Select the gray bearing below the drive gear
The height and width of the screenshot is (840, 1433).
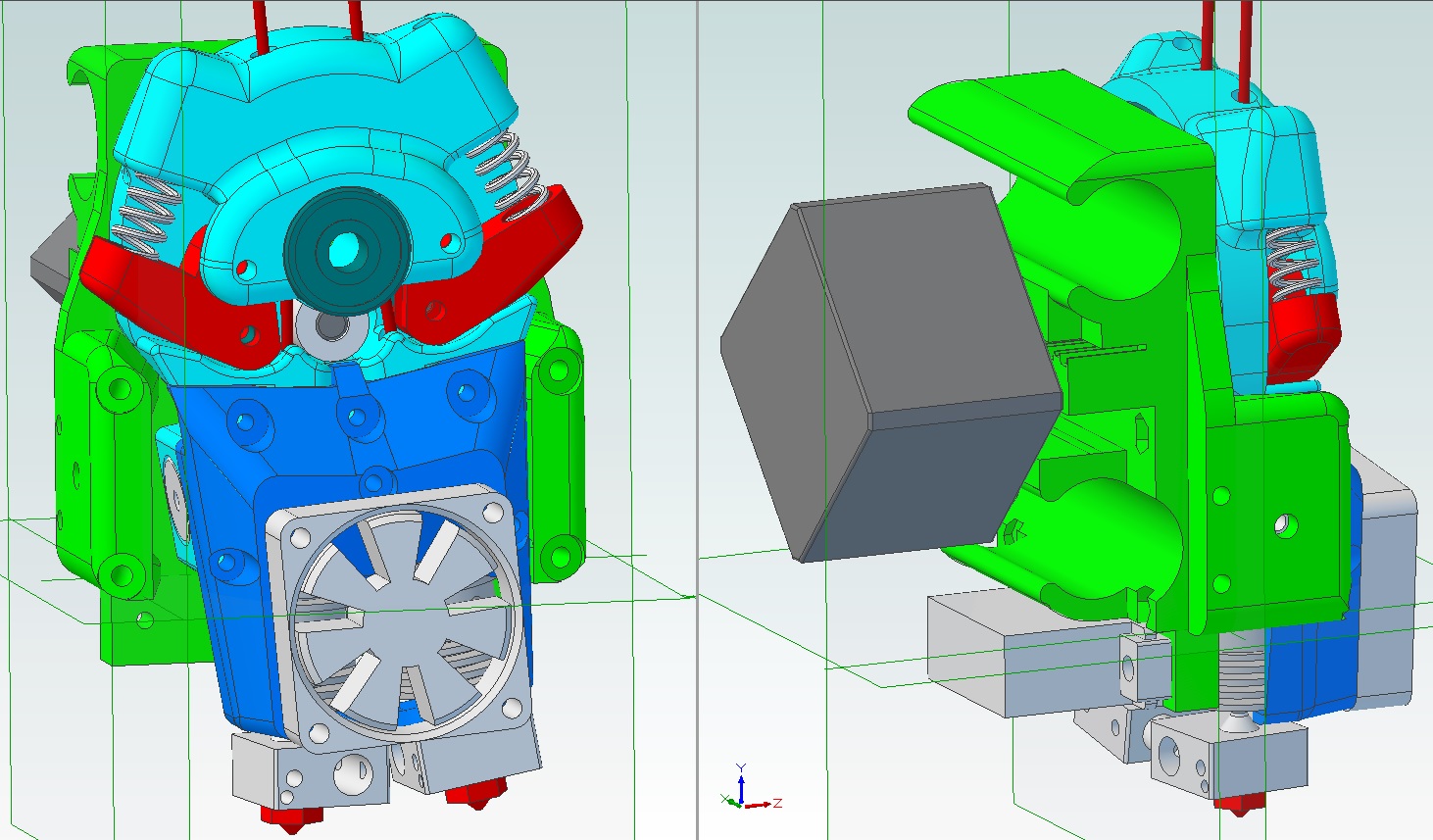point(326,329)
